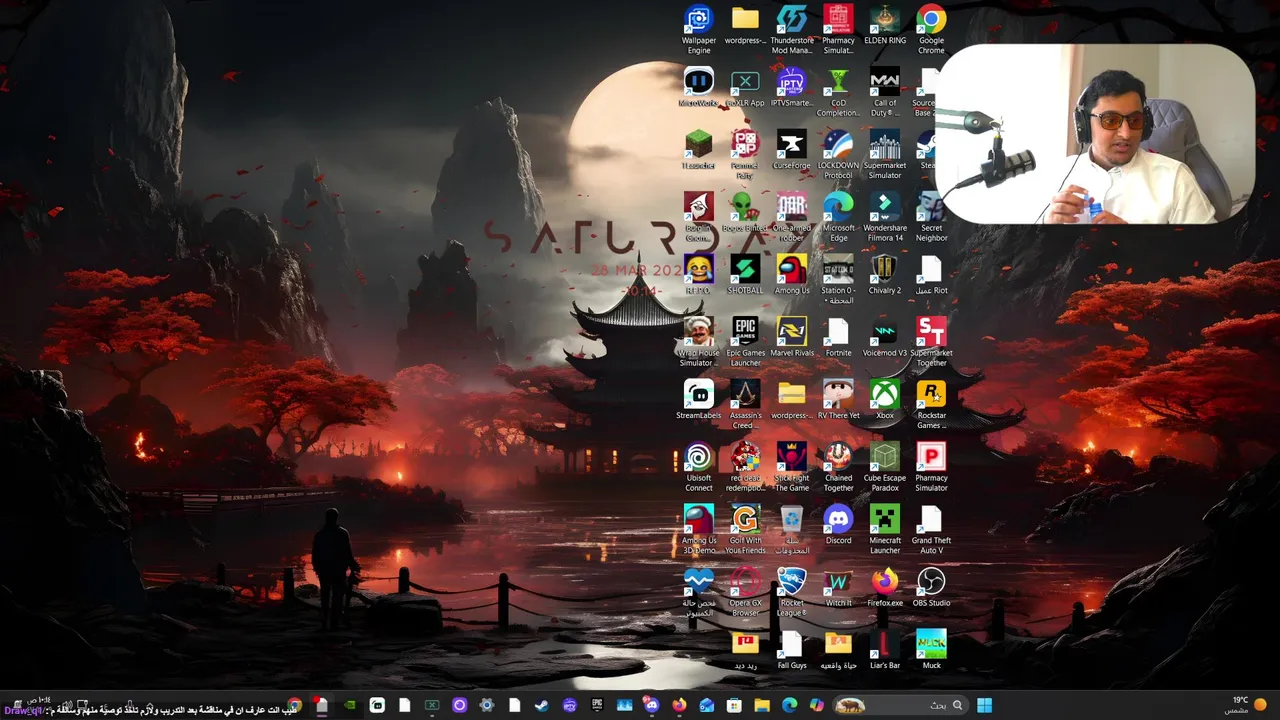Screen dimensions: 1280x720
Task: Select the One-armed robber desktop icon
Action: tap(792, 217)
